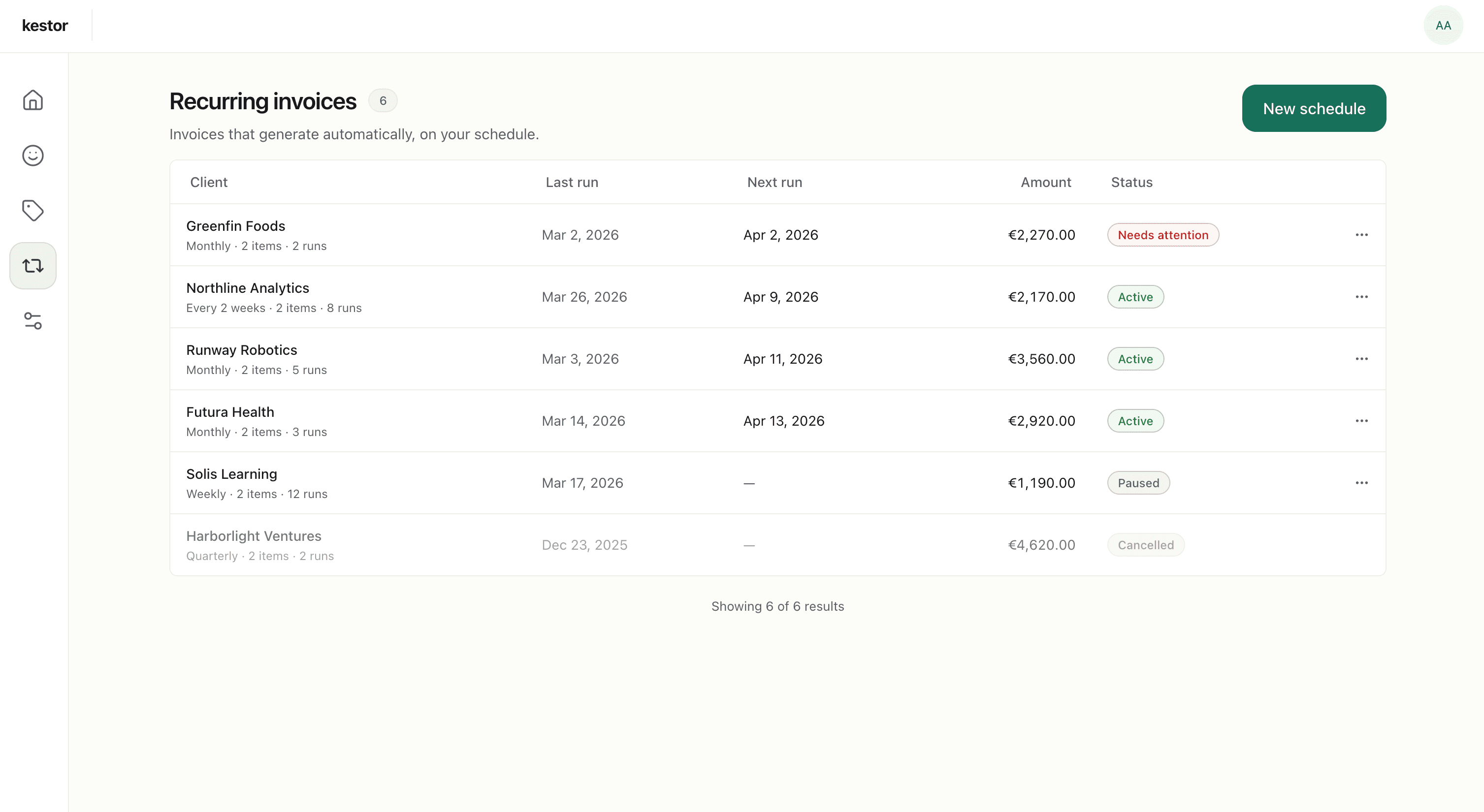Image resolution: width=1484 pixels, height=812 pixels.
Task: Open the AA account avatar menu
Action: click(x=1443, y=25)
